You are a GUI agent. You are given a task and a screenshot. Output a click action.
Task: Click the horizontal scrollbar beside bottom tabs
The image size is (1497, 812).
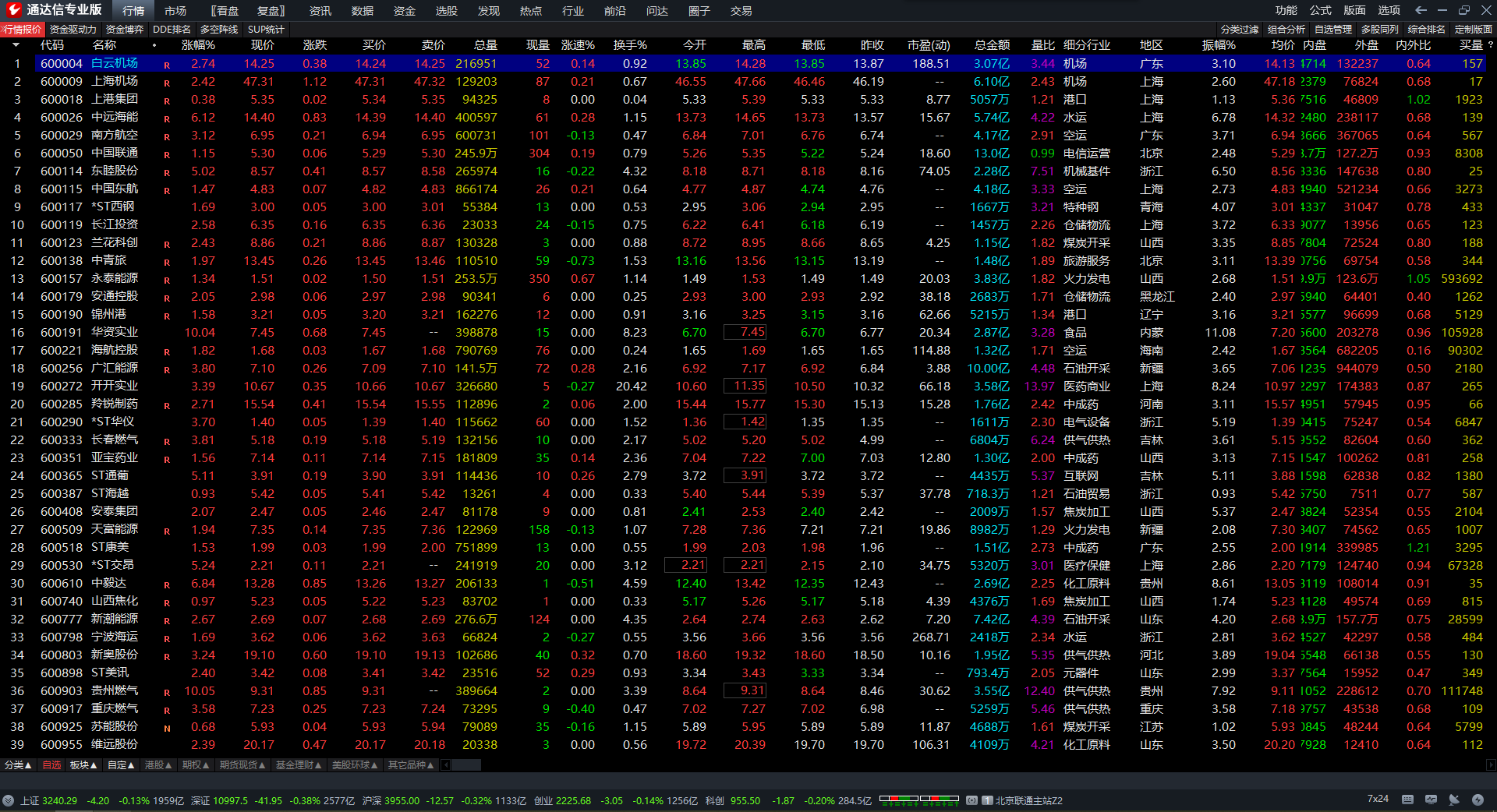[466, 765]
